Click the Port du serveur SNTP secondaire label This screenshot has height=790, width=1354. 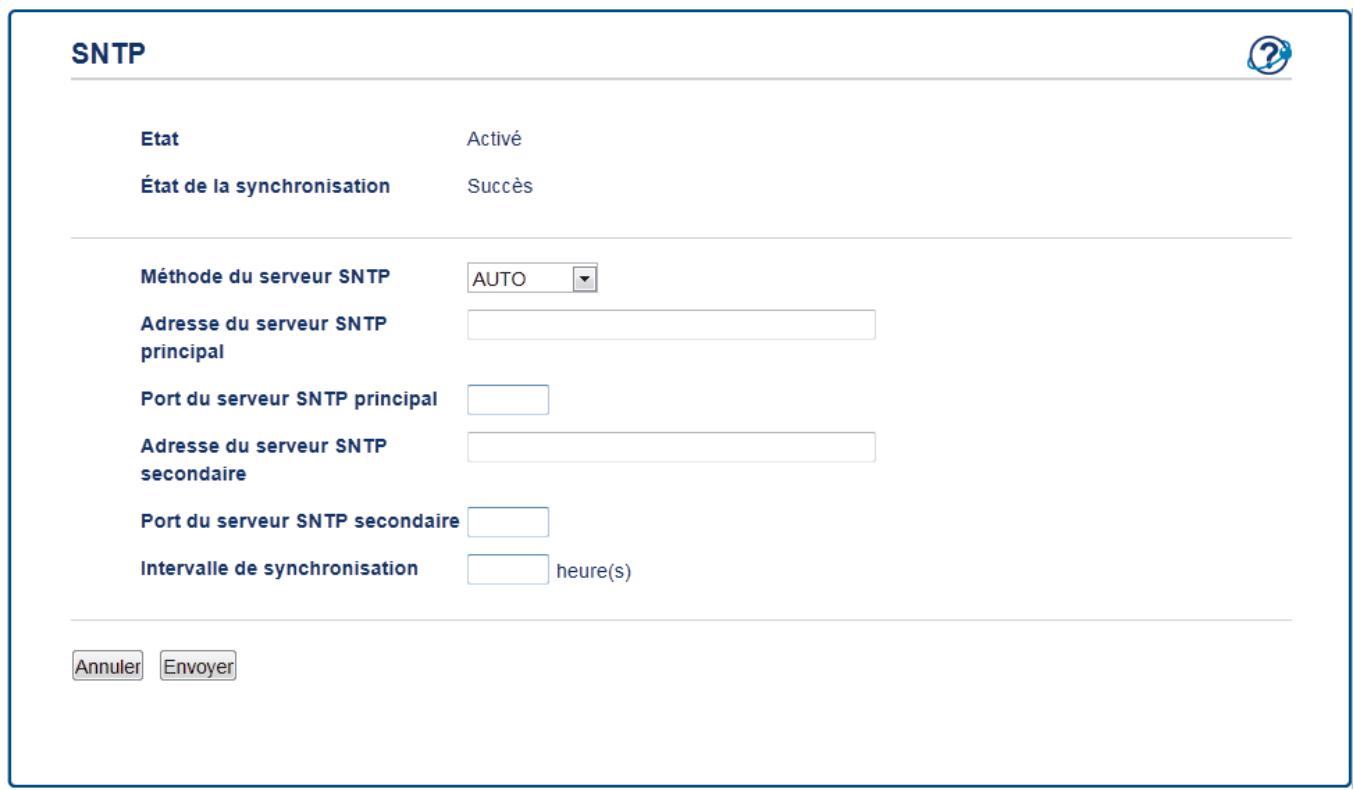(300, 520)
